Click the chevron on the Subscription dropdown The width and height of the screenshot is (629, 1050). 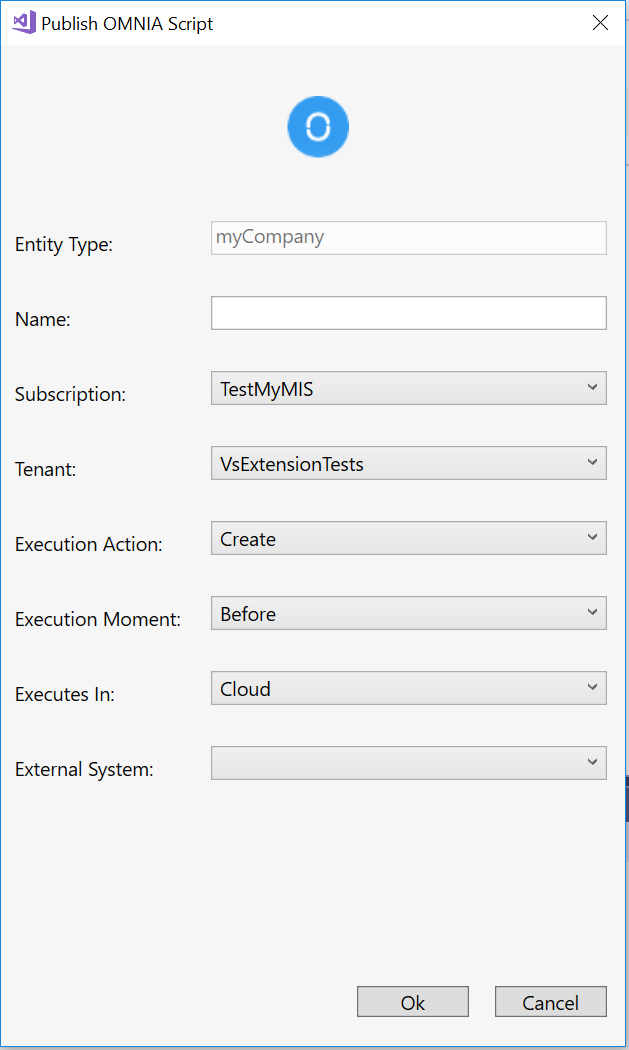tap(591, 388)
